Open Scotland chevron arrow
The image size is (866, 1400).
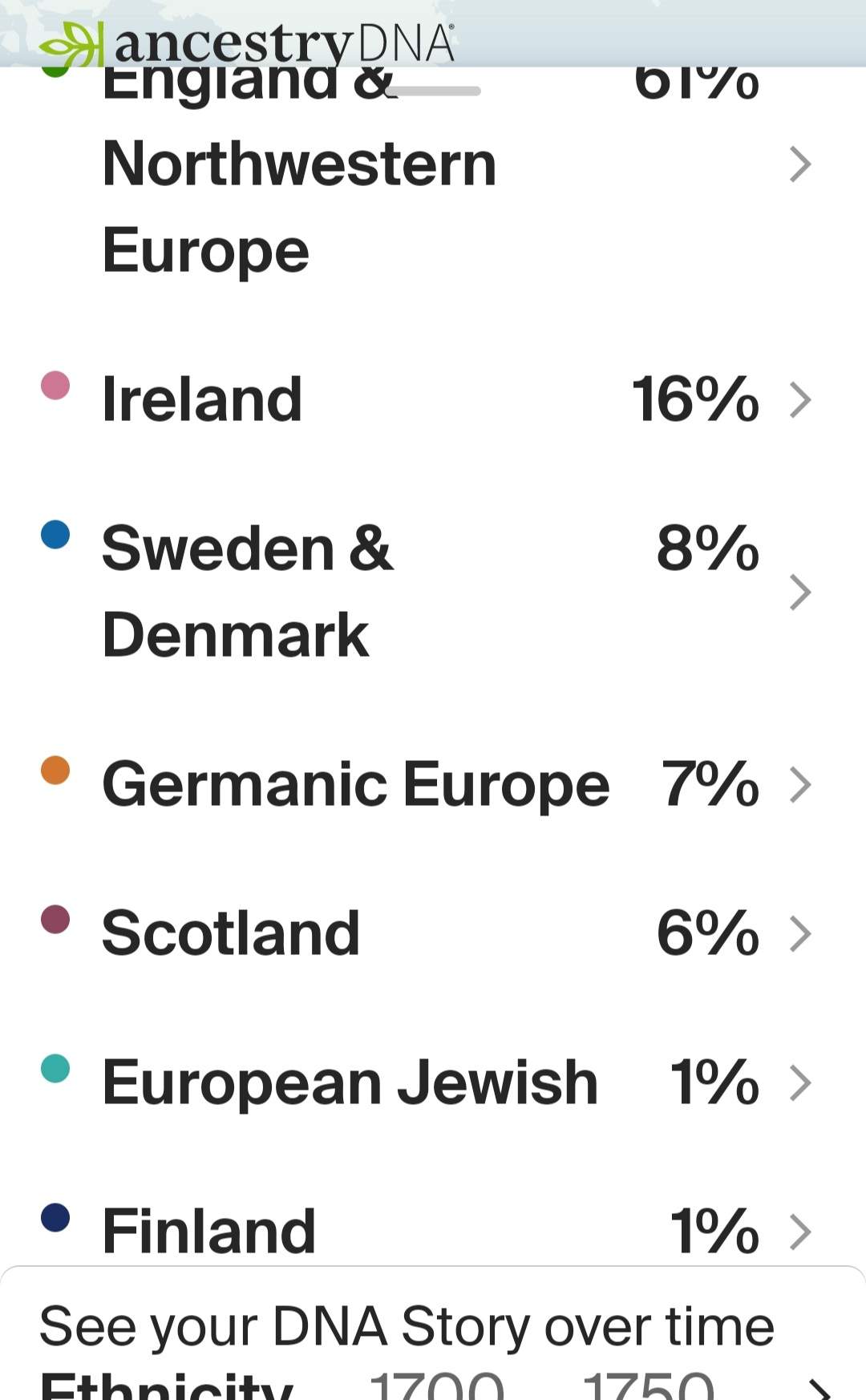point(800,933)
